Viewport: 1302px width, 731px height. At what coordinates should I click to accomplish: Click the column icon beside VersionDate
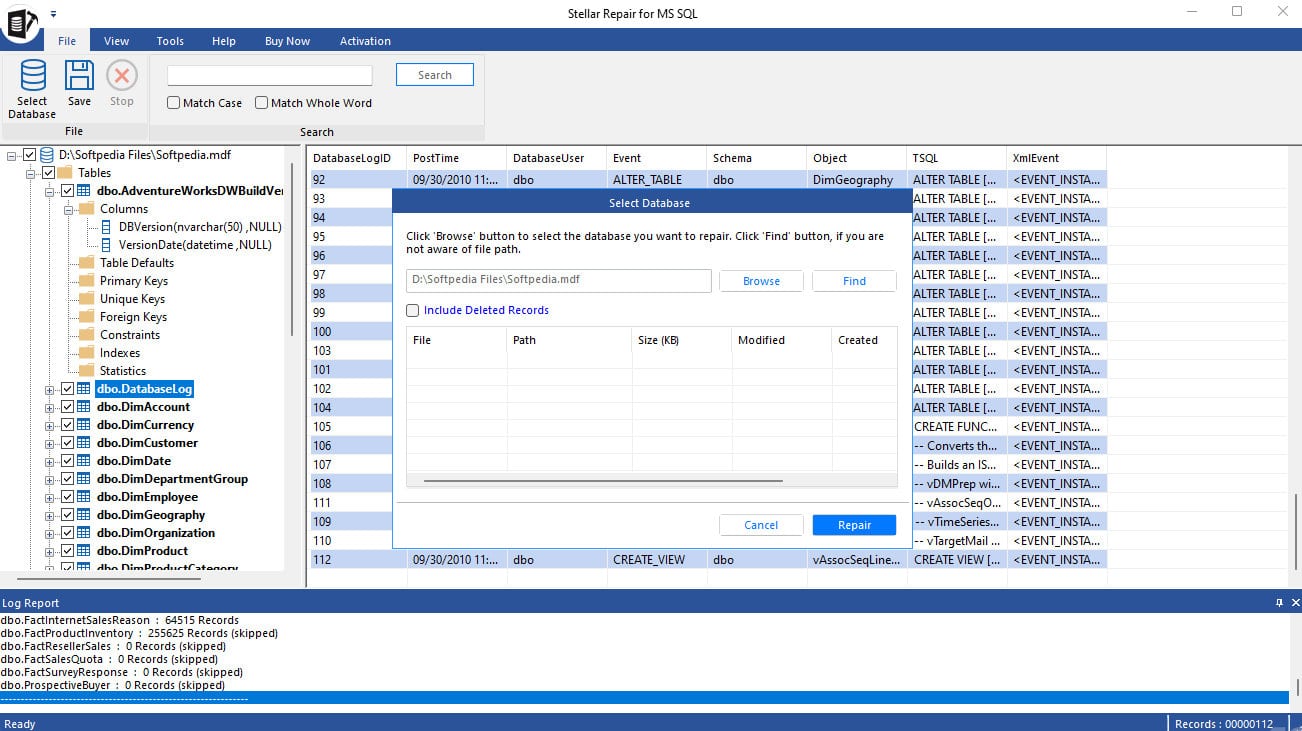click(x=108, y=245)
